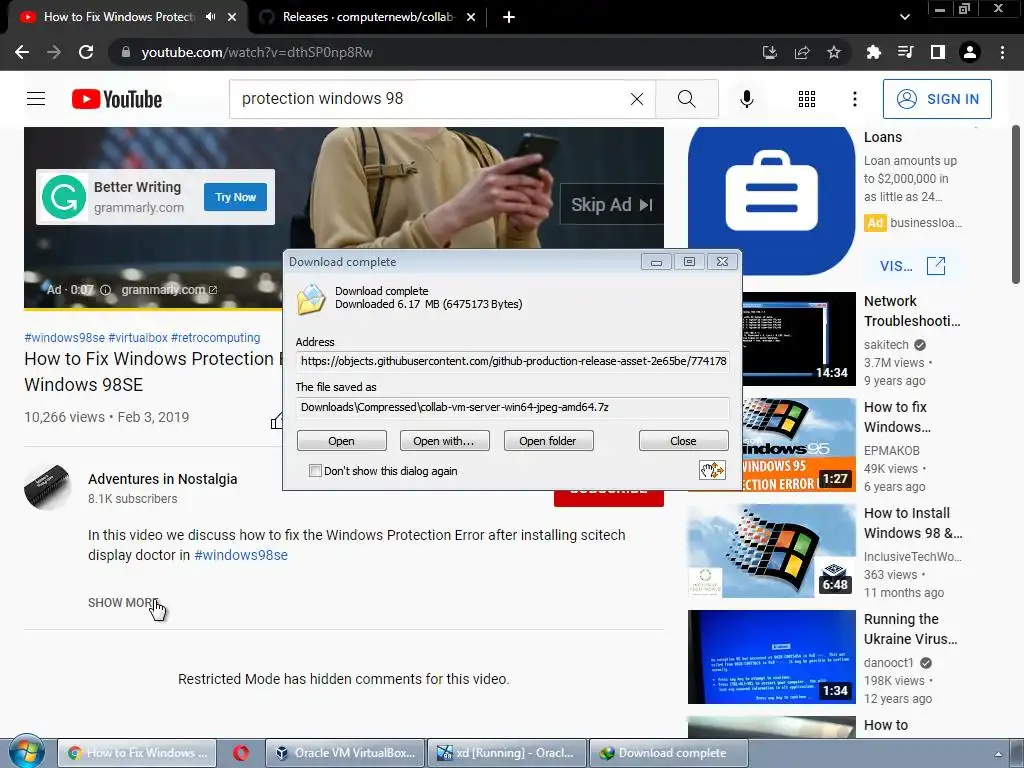The width and height of the screenshot is (1024, 768).
Task: Open the Chrome profile avatar
Action: coord(970,52)
